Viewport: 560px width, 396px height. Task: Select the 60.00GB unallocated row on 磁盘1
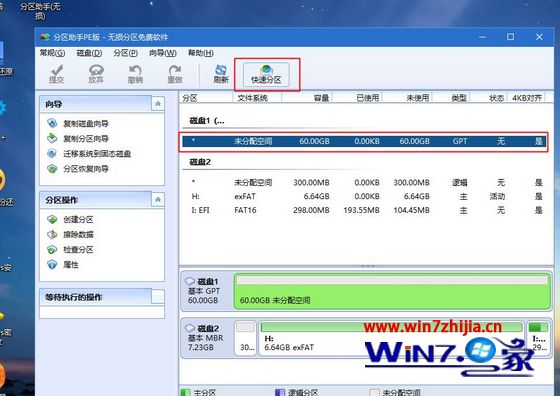pos(364,141)
